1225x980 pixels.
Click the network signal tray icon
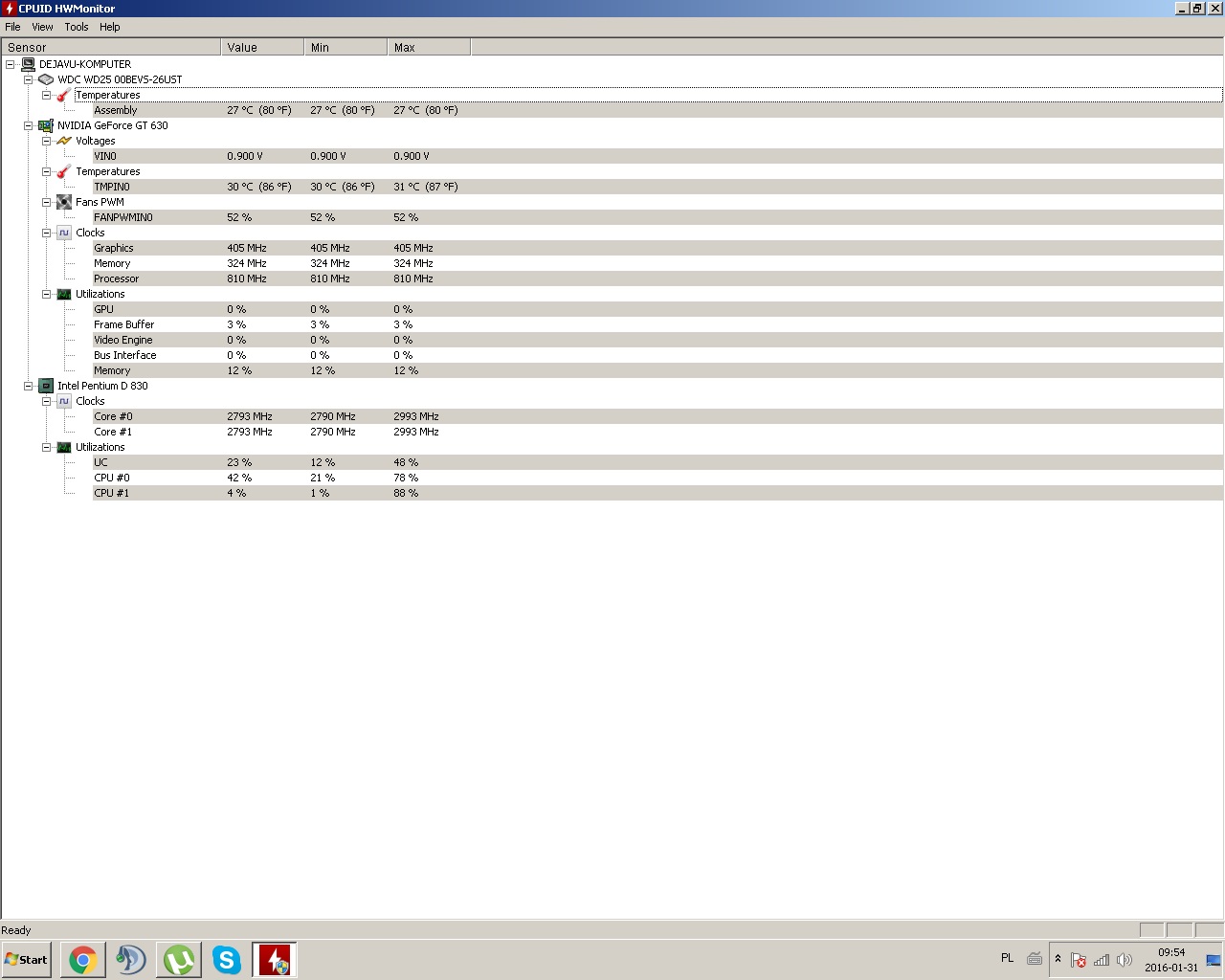pos(1102,960)
